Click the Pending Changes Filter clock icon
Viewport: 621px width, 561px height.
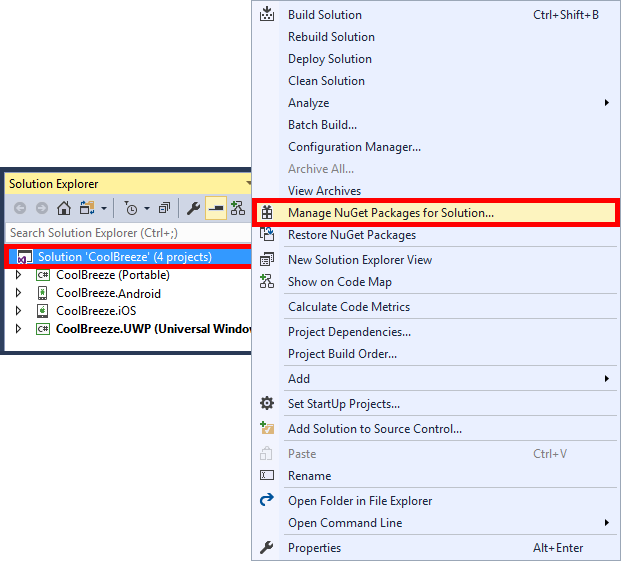point(130,208)
